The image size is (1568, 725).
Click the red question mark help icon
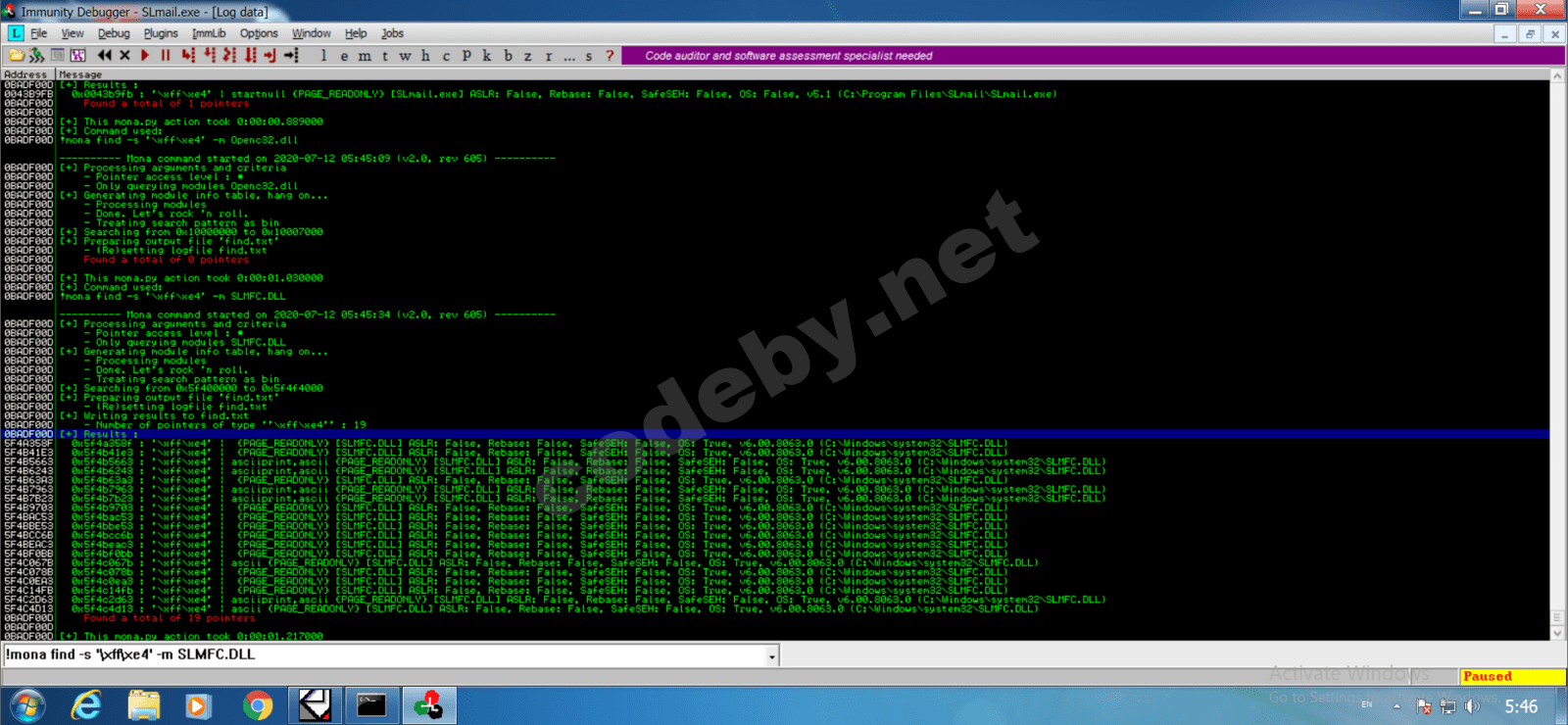tap(610, 56)
